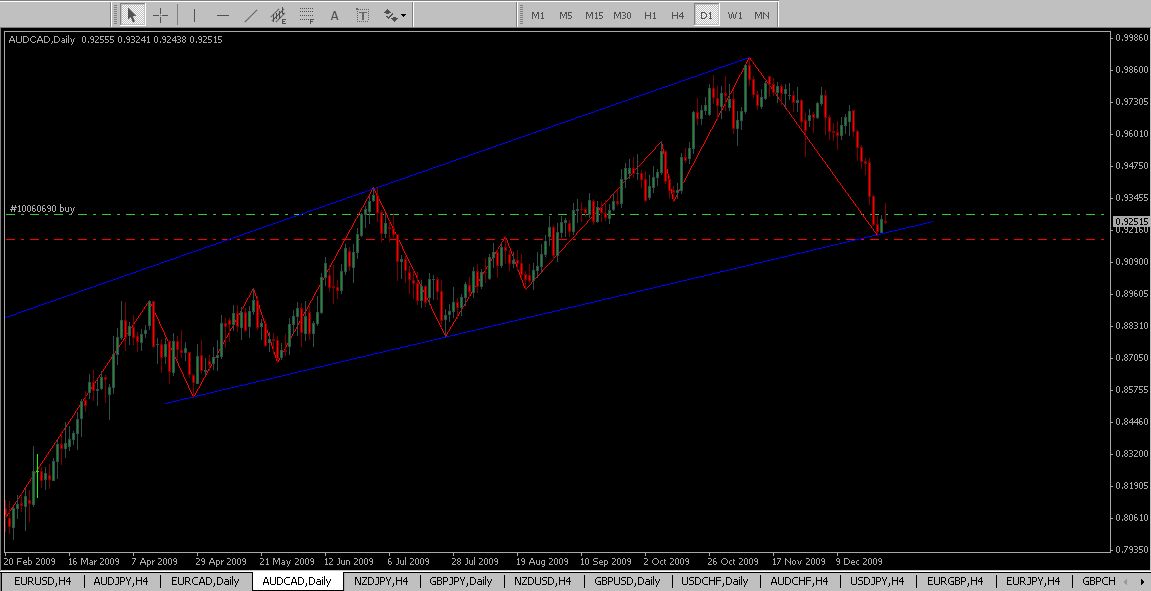This screenshot has height=591, width=1151.
Task: Open the EURUSD,H4 chart tab
Action: 41,581
